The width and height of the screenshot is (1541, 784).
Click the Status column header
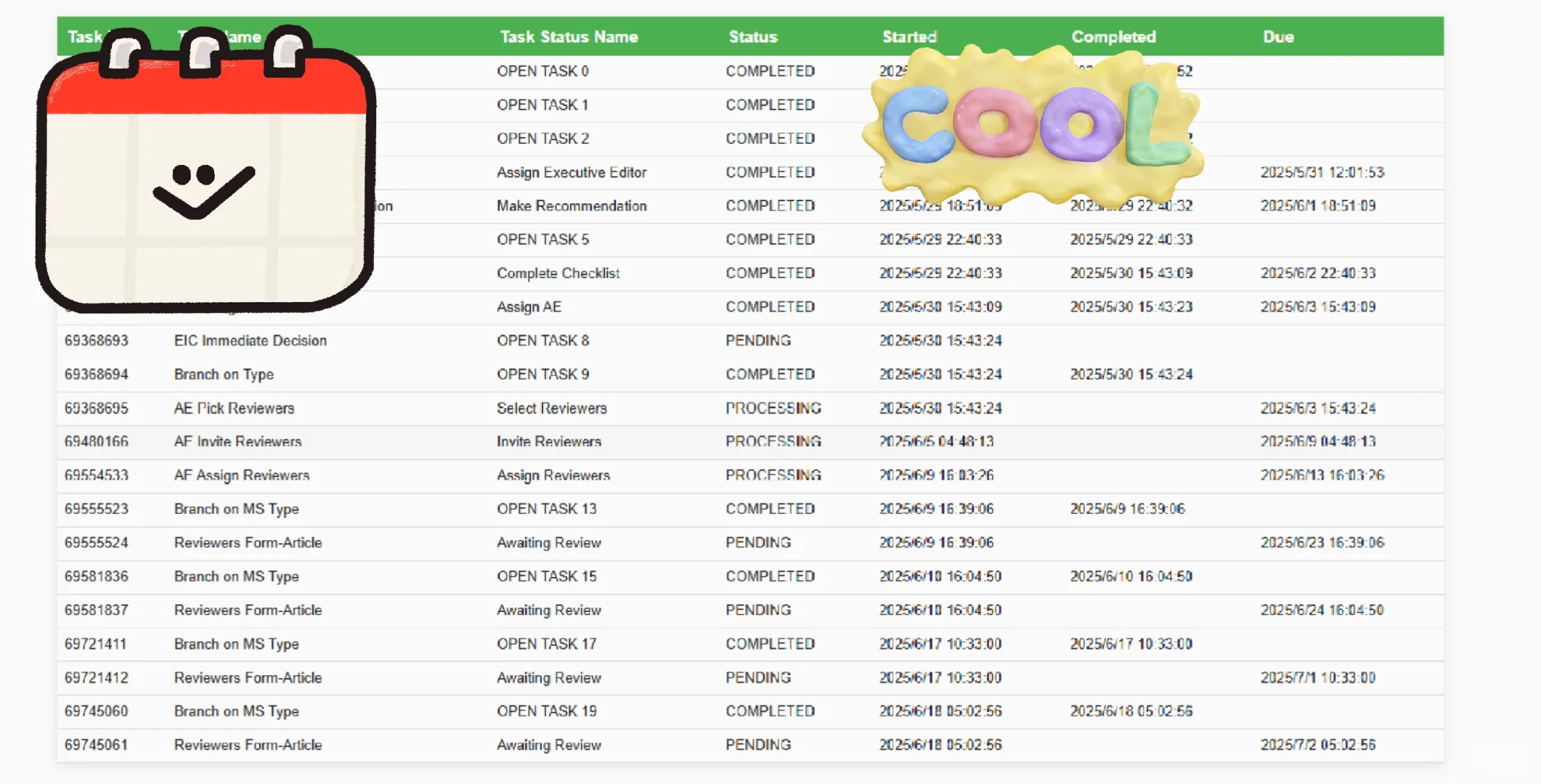[752, 37]
